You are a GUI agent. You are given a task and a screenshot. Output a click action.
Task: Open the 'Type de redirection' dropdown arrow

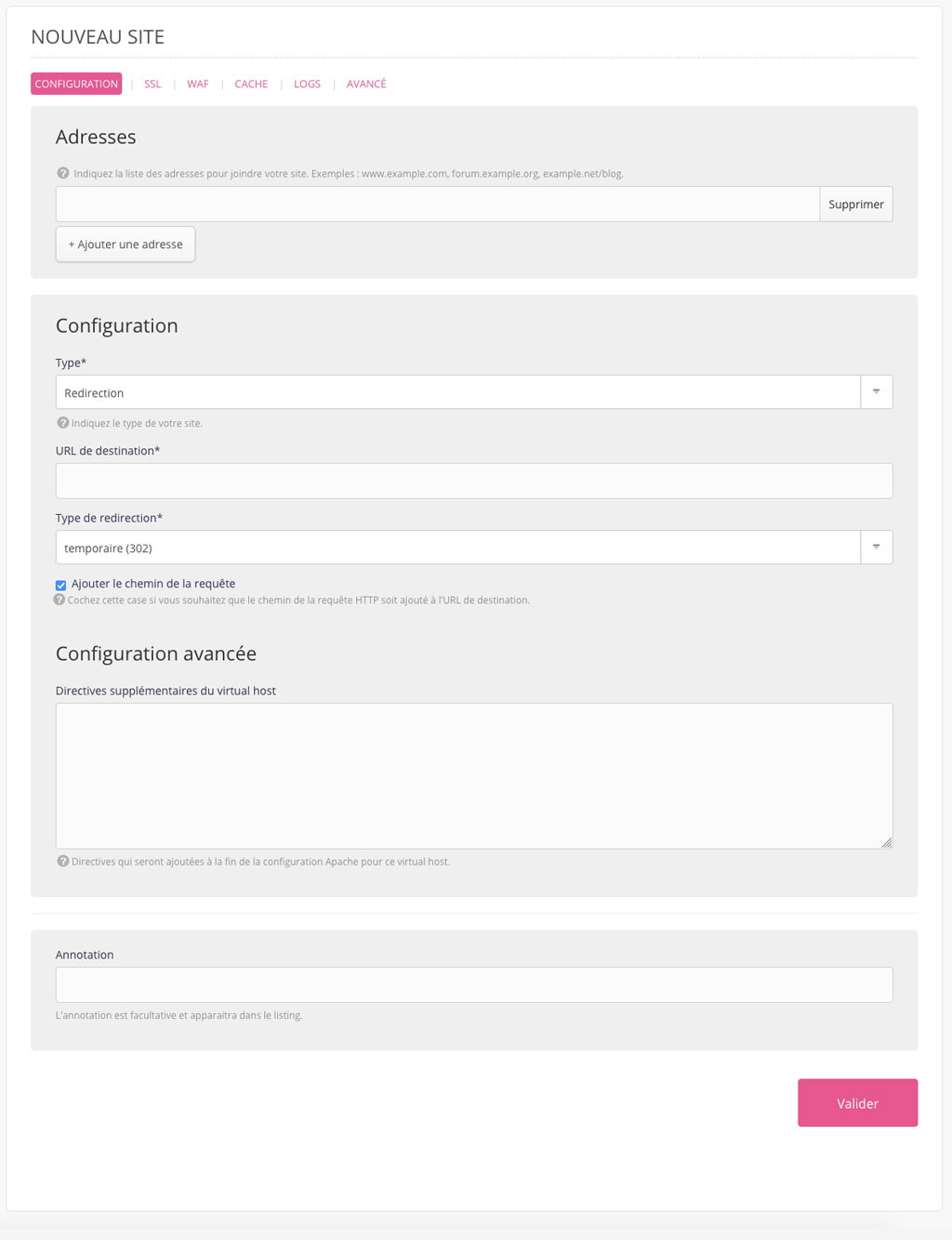[876, 547]
